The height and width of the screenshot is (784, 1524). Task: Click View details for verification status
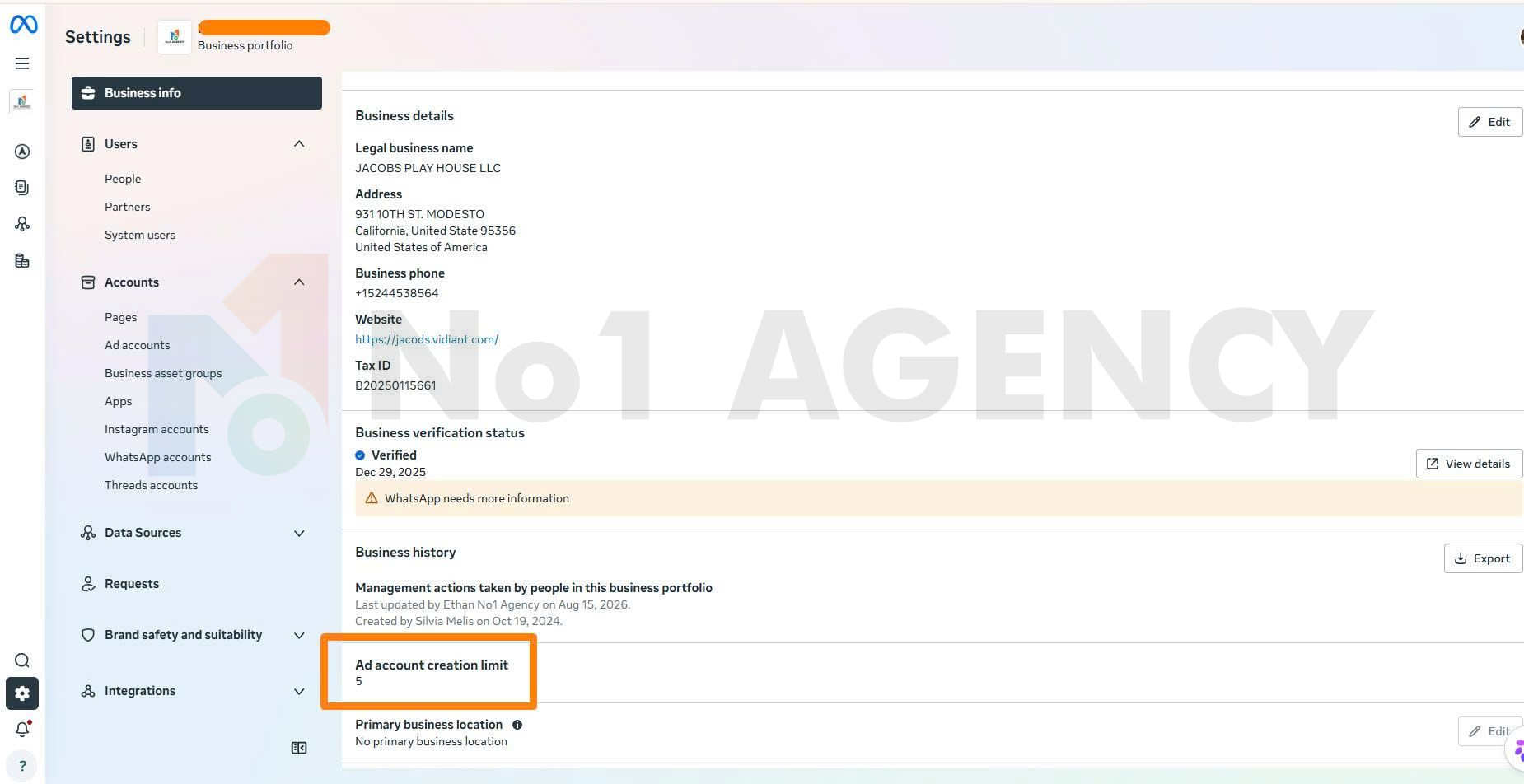click(1469, 464)
